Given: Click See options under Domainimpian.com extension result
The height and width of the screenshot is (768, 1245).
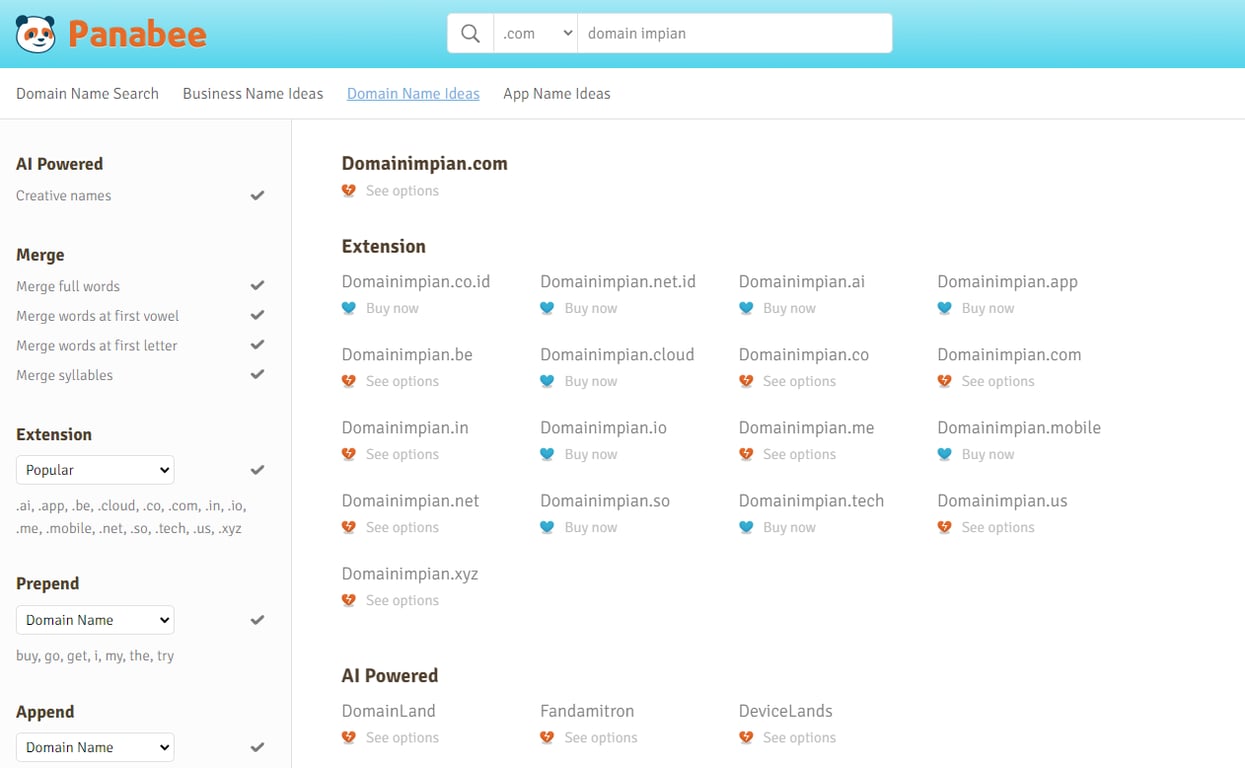Looking at the screenshot, I should (998, 381).
